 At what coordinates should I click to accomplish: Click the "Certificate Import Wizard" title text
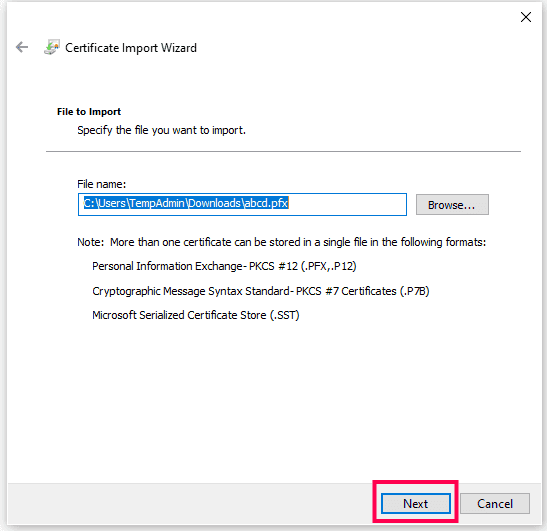[x=131, y=48]
